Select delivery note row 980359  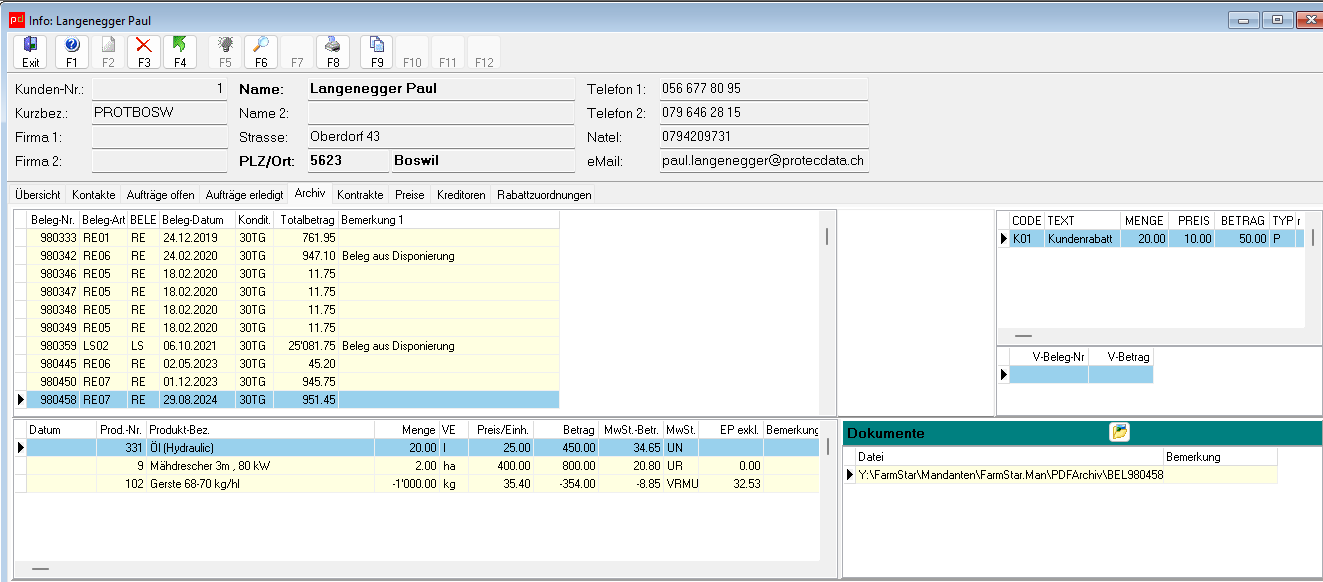pyautogui.click(x=287, y=346)
